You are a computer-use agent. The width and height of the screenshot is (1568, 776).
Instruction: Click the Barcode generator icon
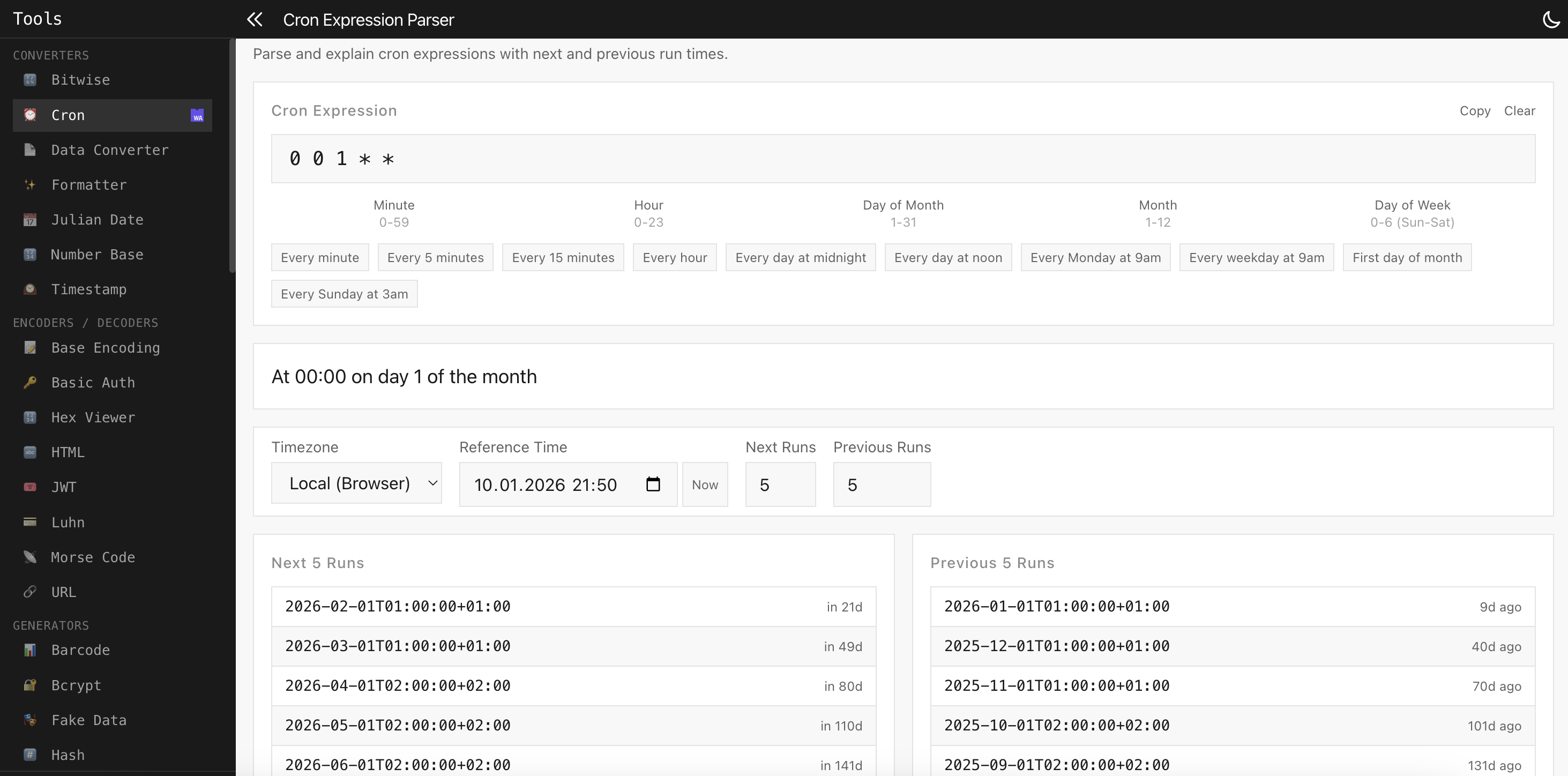[30, 650]
